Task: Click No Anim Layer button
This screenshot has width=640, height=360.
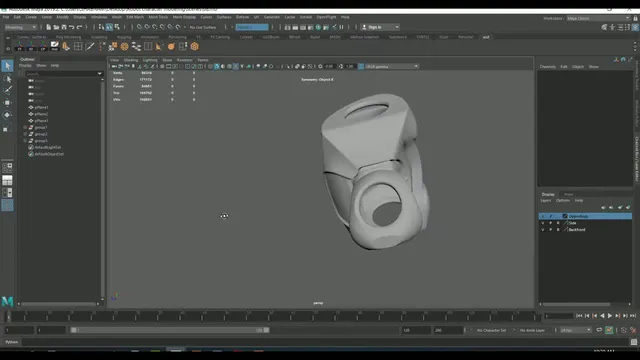Action: (x=532, y=330)
